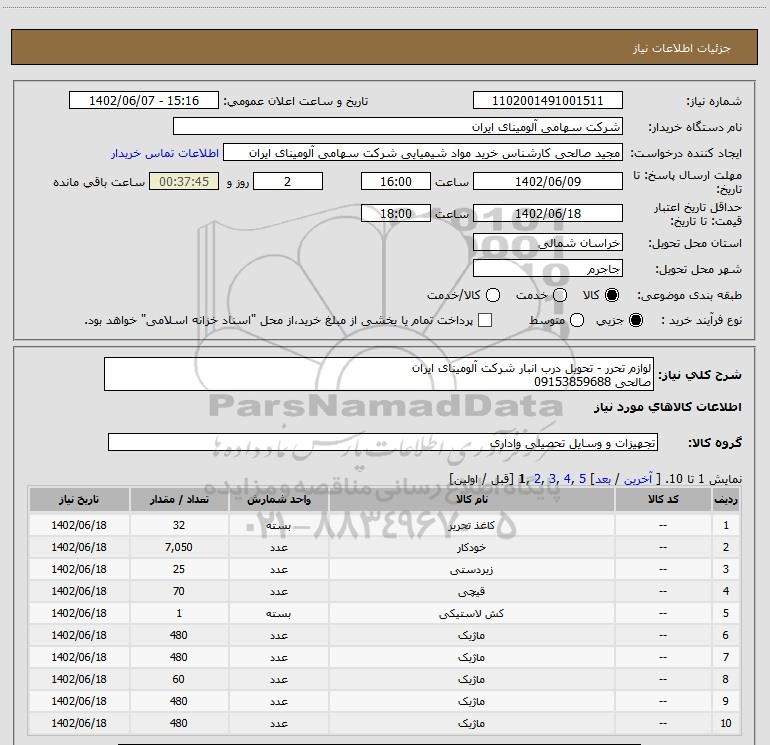The width and height of the screenshot is (770, 745).
Task: Click the تاریخ نیاز column header
Action: coord(79,499)
